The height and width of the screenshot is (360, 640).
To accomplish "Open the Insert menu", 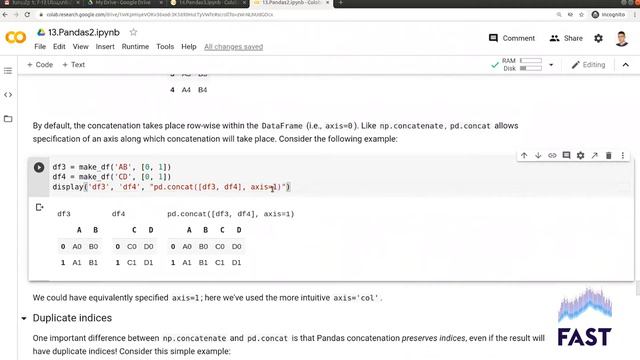I will click(x=105, y=47).
